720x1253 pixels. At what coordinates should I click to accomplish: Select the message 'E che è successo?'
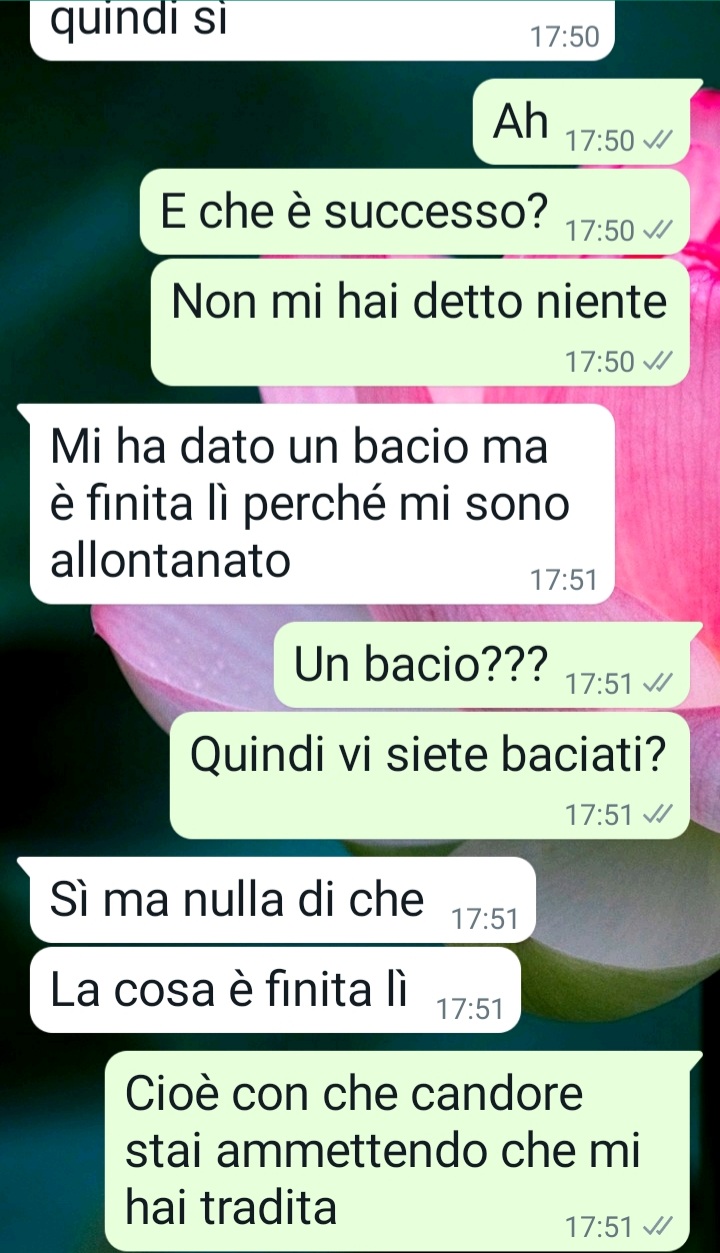tap(416, 213)
